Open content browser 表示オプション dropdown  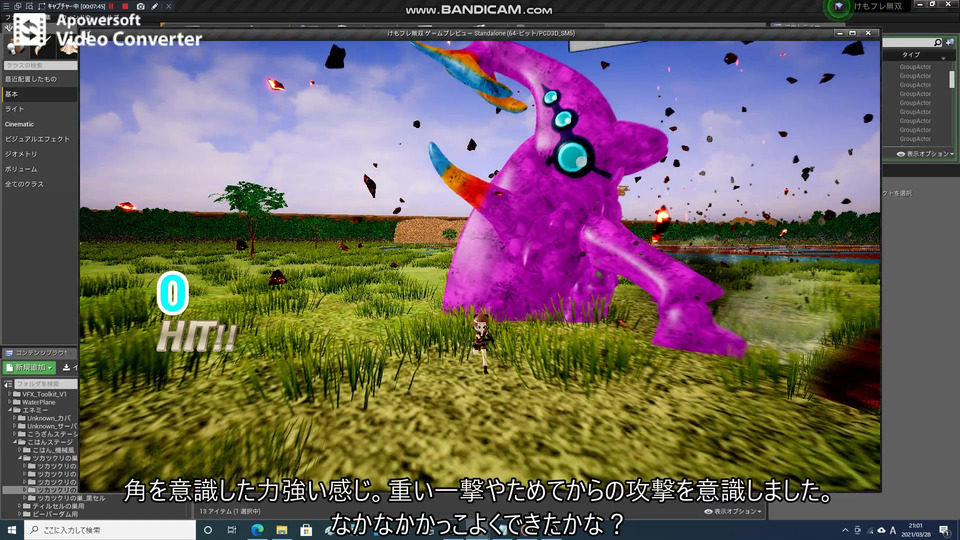coord(732,511)
